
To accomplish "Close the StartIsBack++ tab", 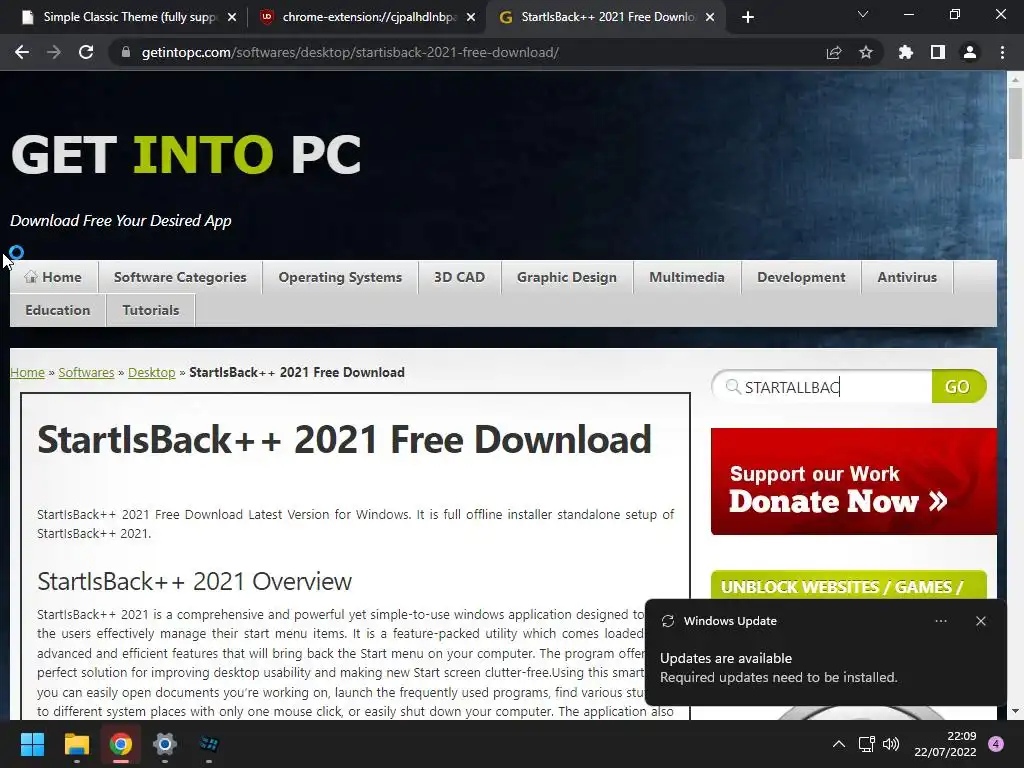I will 711,17.
